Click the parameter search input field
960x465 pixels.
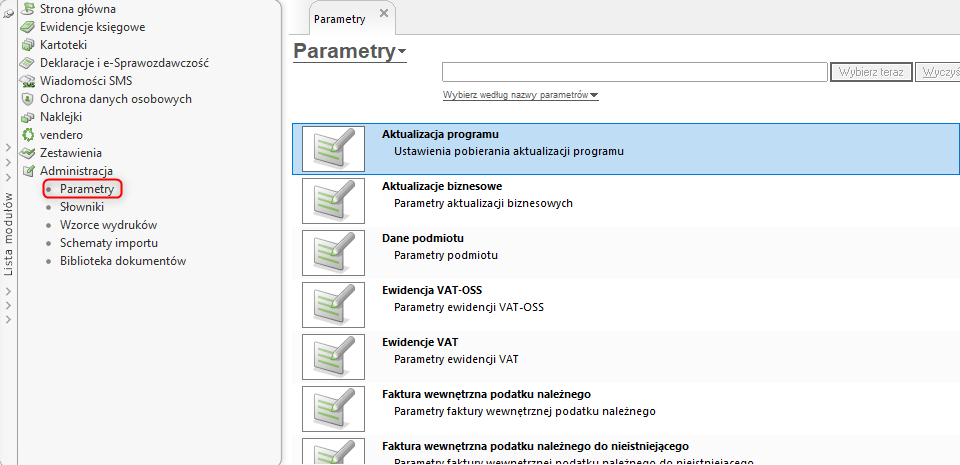pos(634,72)
